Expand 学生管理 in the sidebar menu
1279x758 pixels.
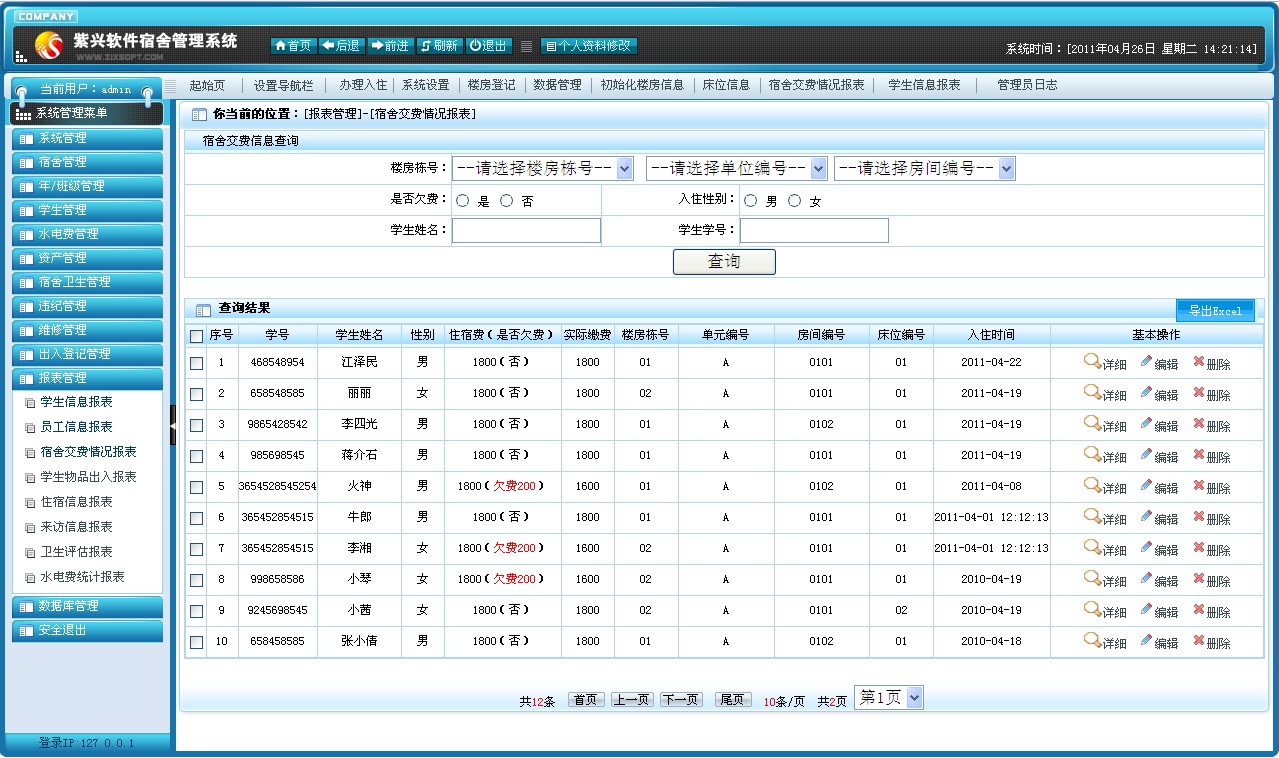tap(87, 210)
